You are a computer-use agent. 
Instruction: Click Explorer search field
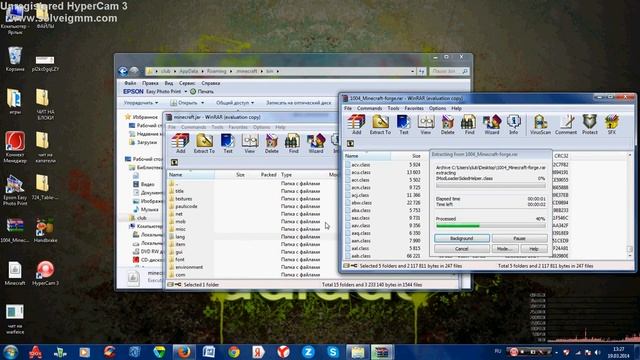coord(449,71)
